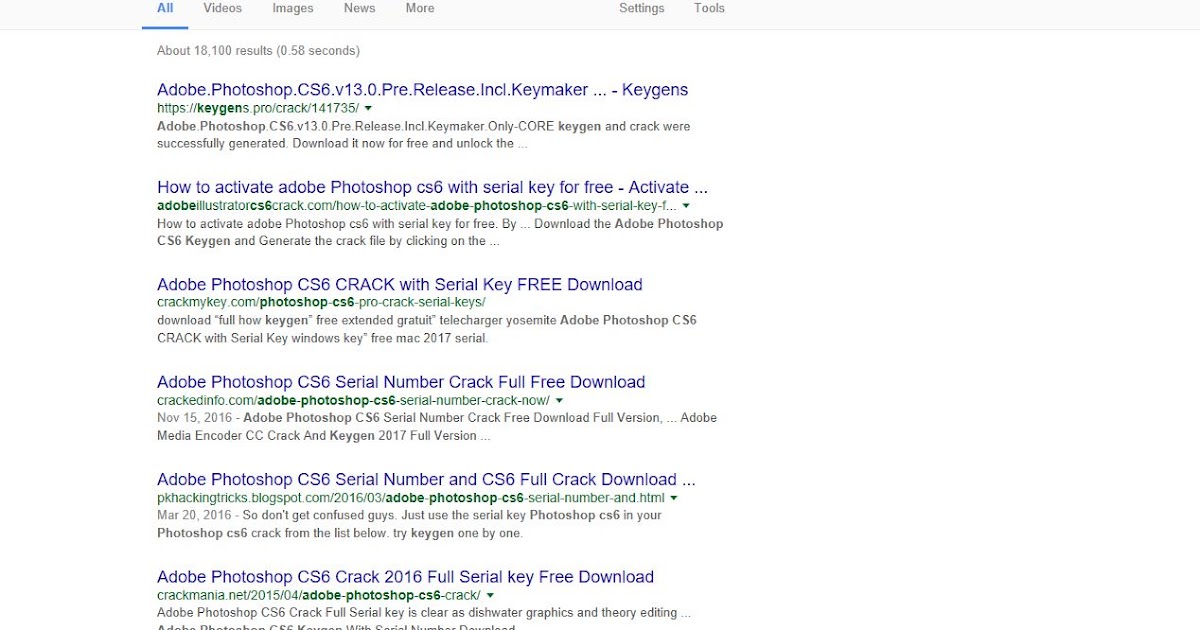
Task: Expand options for the adobeillustratorcs6crack.com result
Action: click(686, 206)
